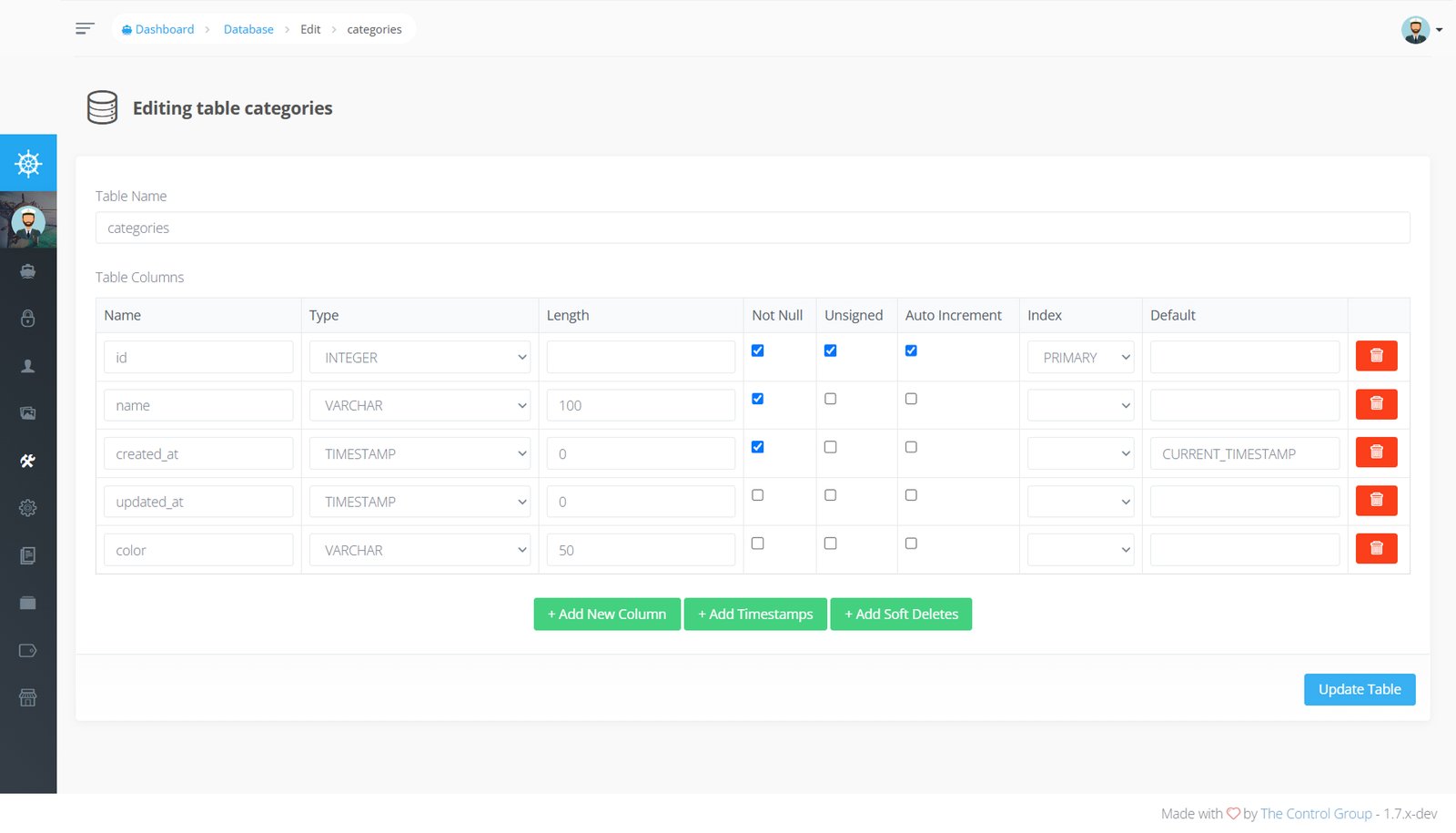This screenshot has width=1456, height=833.
Task: Click Edit in the breadcrumb
Action: [x=310, y=29]
